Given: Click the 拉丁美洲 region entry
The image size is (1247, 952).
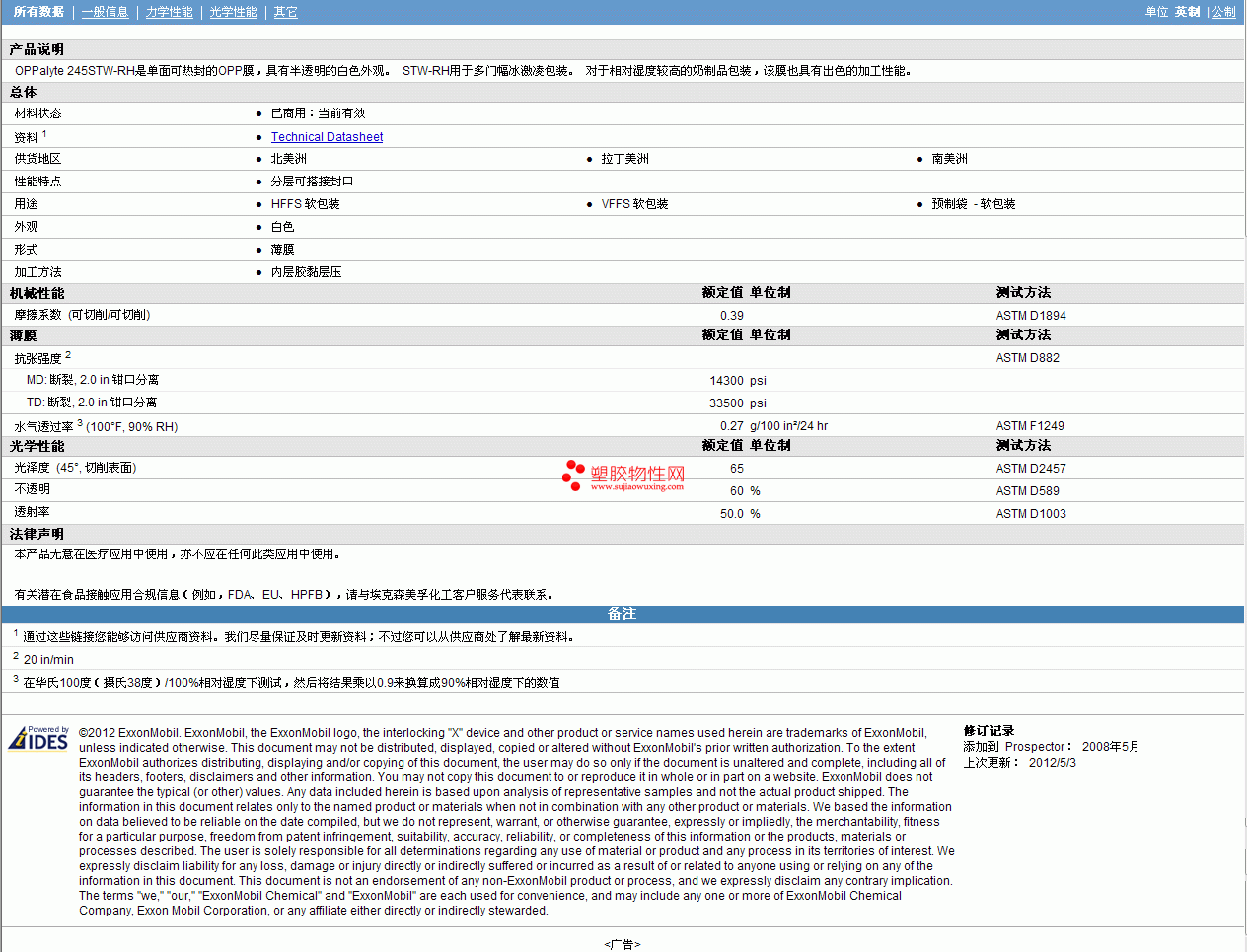Looking at the screenshot, I should tap(625, 159).
